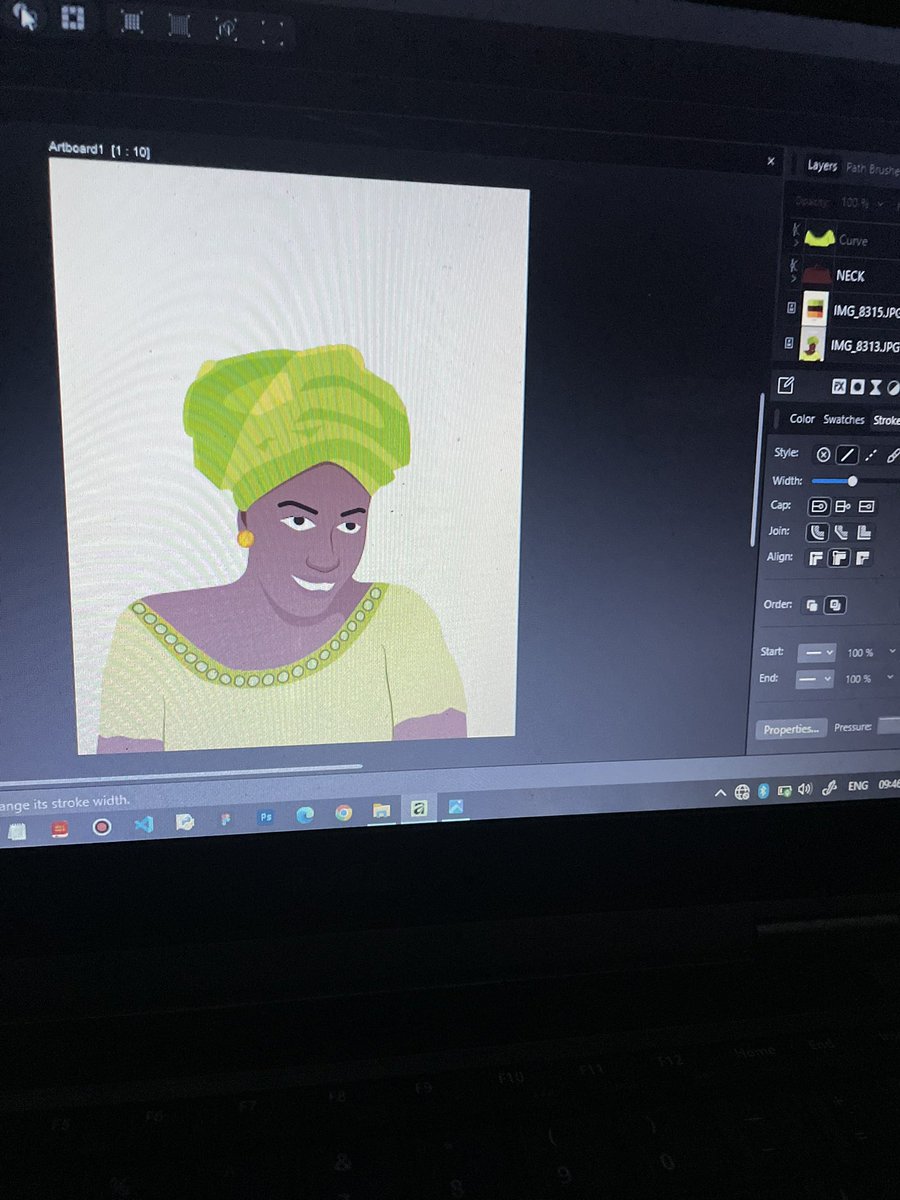Image resolution: width=900 pixels, height=1200 pixels.
Task: Open Layer Effects with the fx icon
Action: [839, 387]
